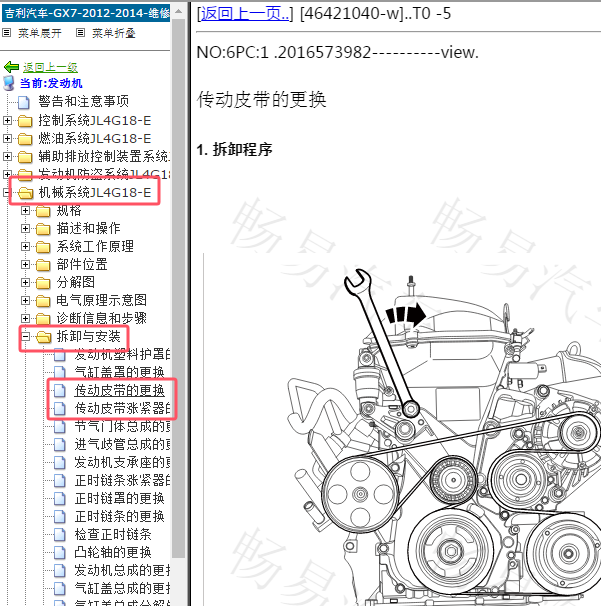Click the folder icon of 部件位置
601x606 pixels.
click(43, 265)
